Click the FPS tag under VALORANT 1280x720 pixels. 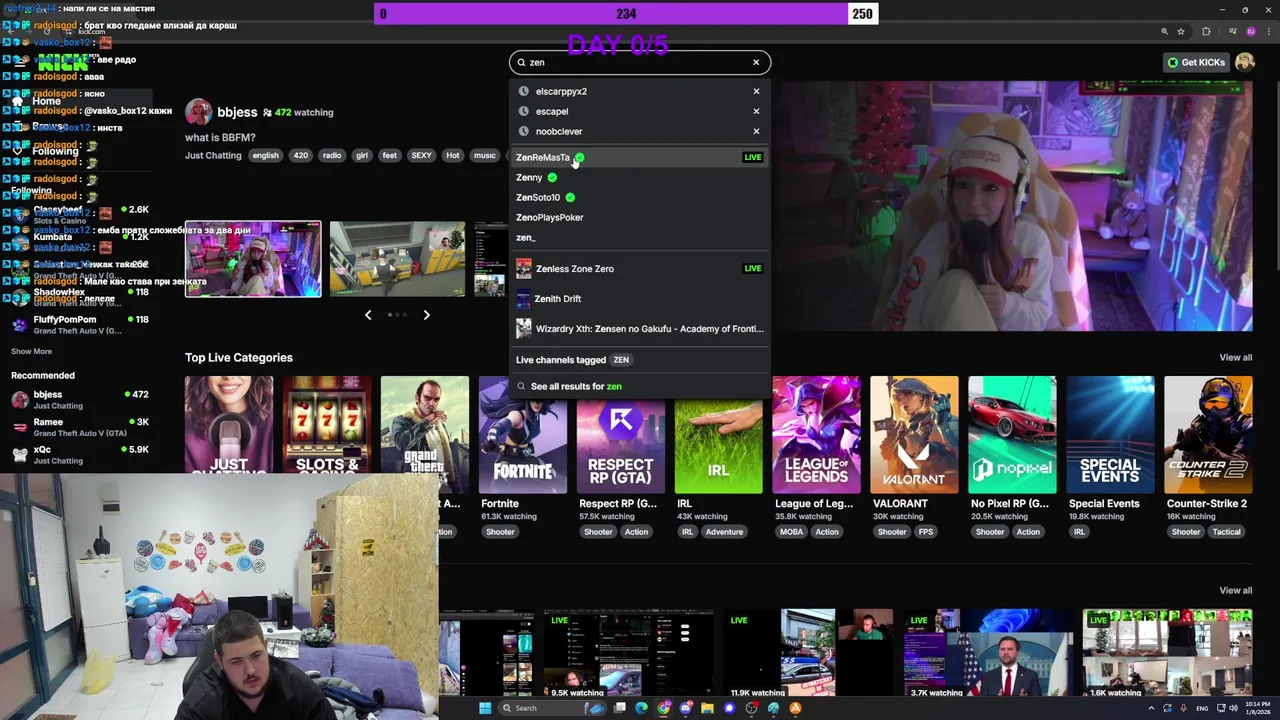(926, 532)
